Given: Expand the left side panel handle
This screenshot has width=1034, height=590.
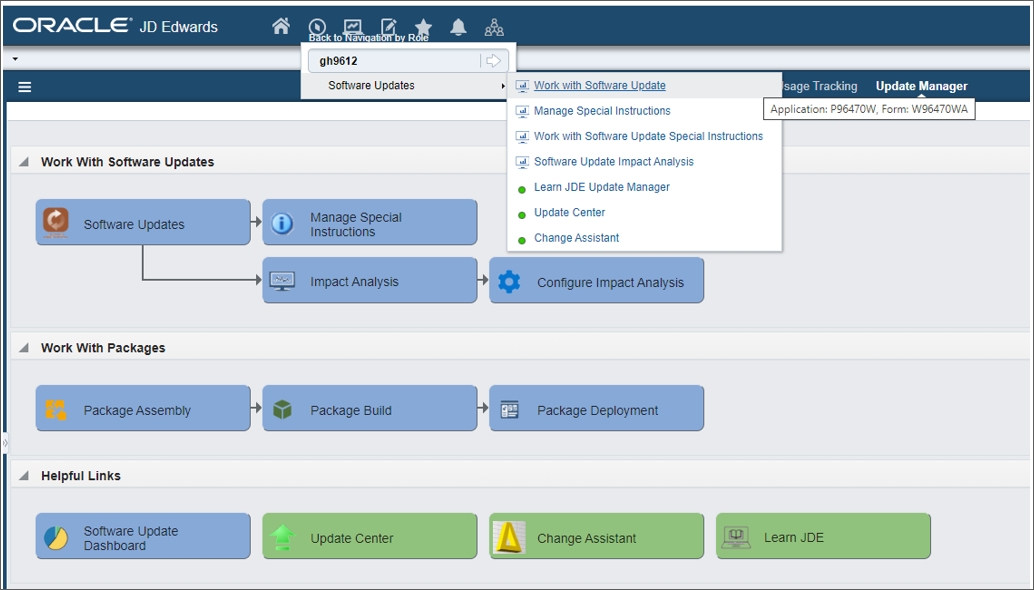Looking at the screenshot, I should [5, 443].
